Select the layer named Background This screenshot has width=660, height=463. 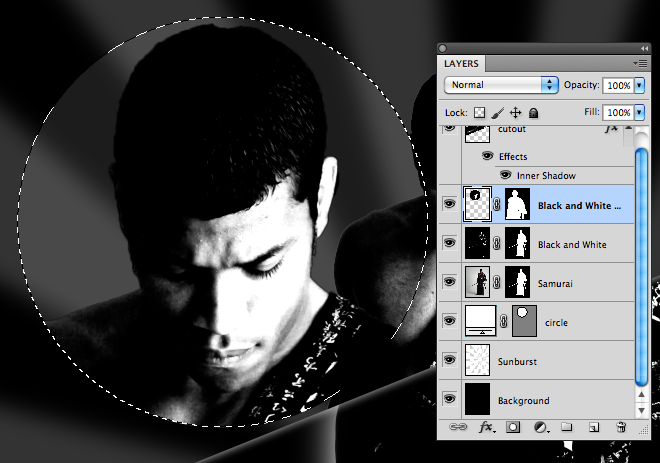point(523,400)
